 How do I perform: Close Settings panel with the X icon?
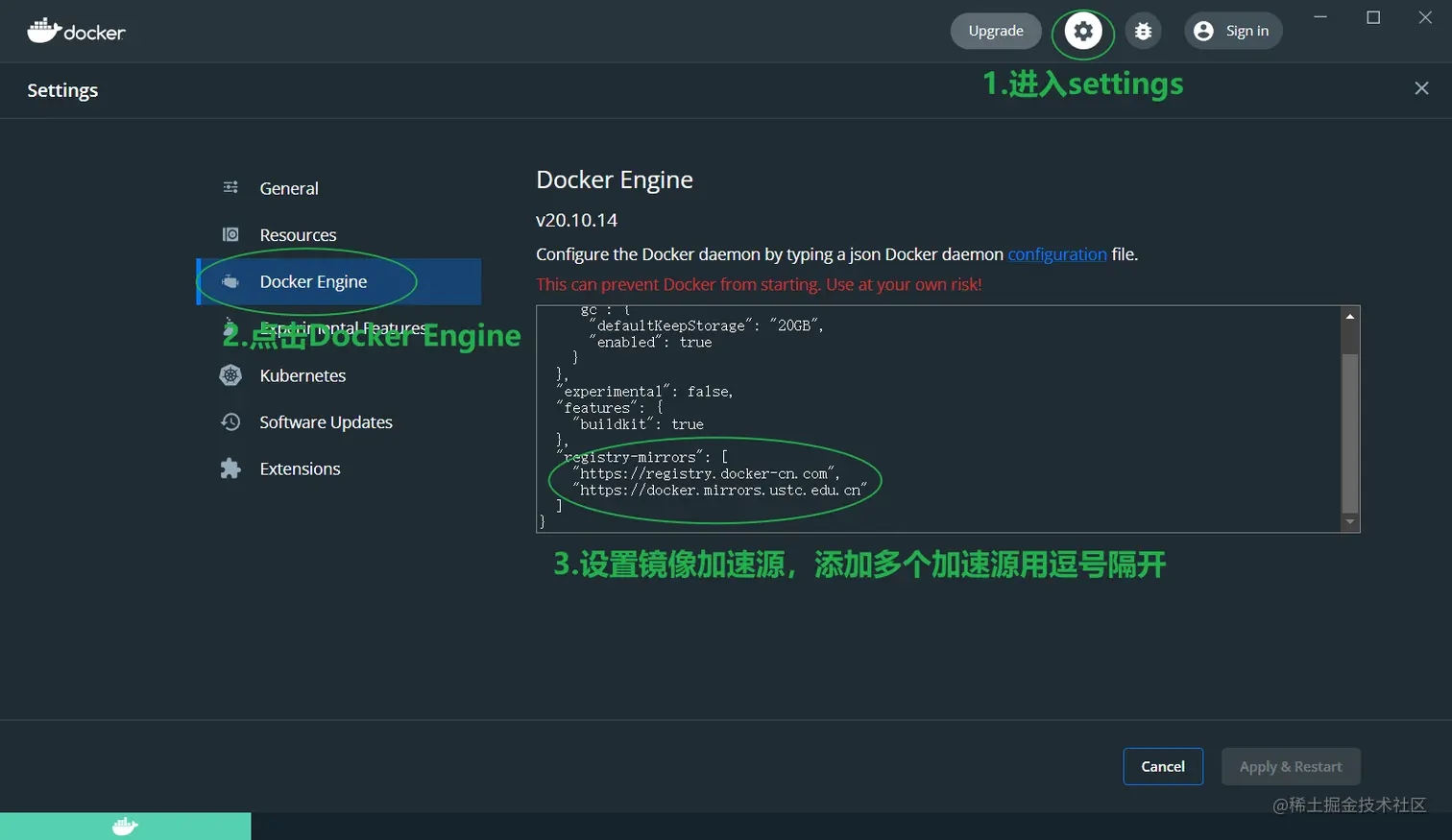1421,88
